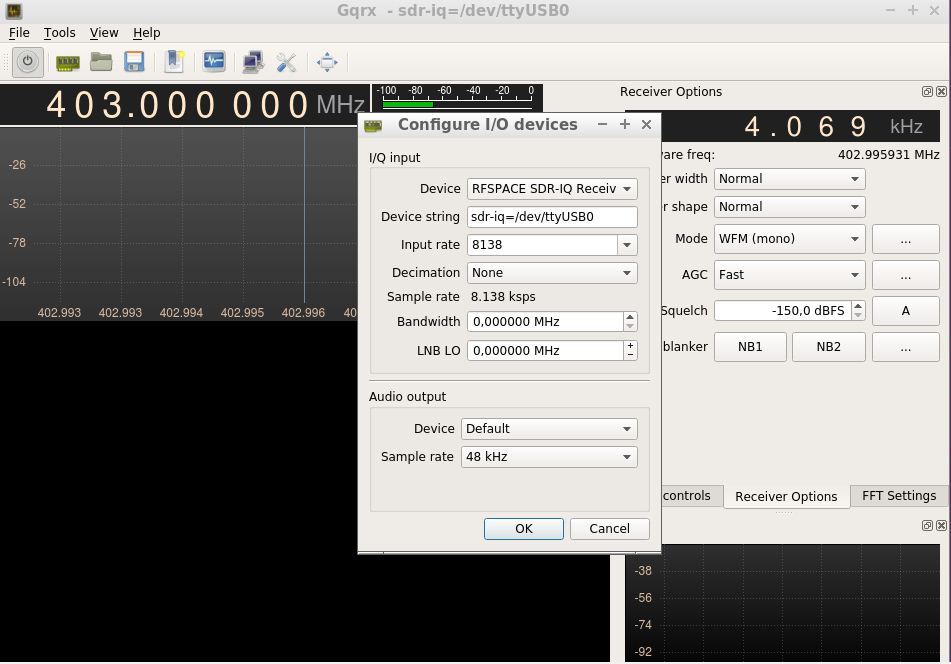
Task: Float the lower-right dock panel below tabs
Action: tap(927, 526)
